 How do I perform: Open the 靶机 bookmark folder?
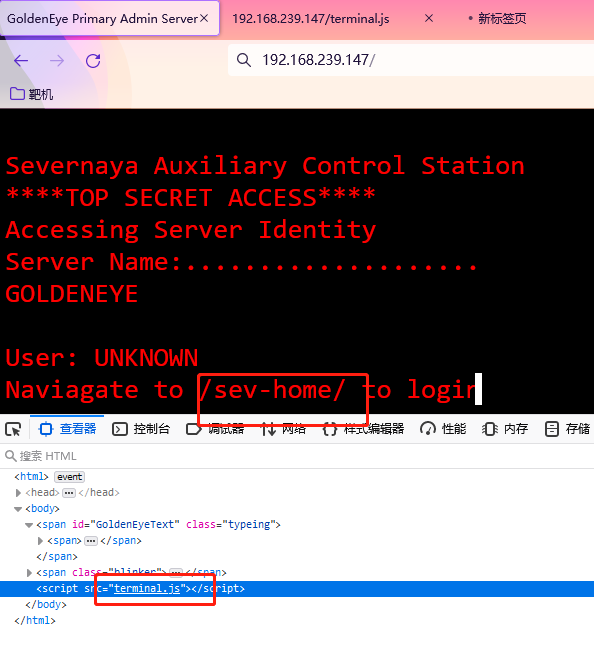tap(31, 94)
